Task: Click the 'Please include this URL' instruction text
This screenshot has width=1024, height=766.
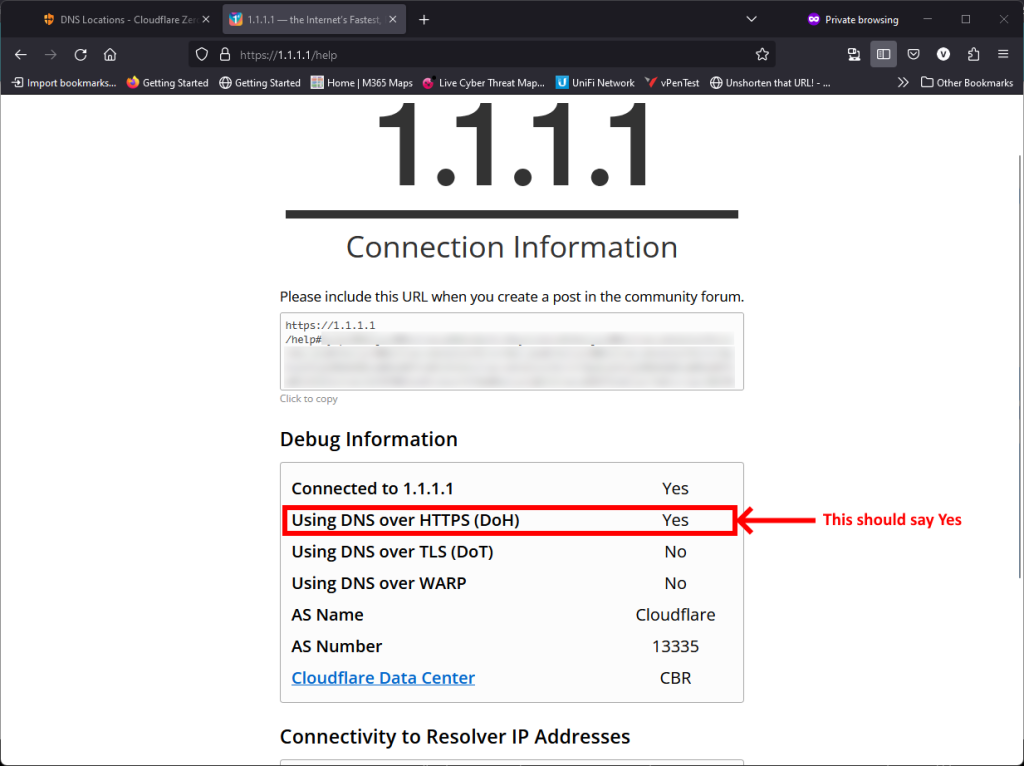Action: 511,296
